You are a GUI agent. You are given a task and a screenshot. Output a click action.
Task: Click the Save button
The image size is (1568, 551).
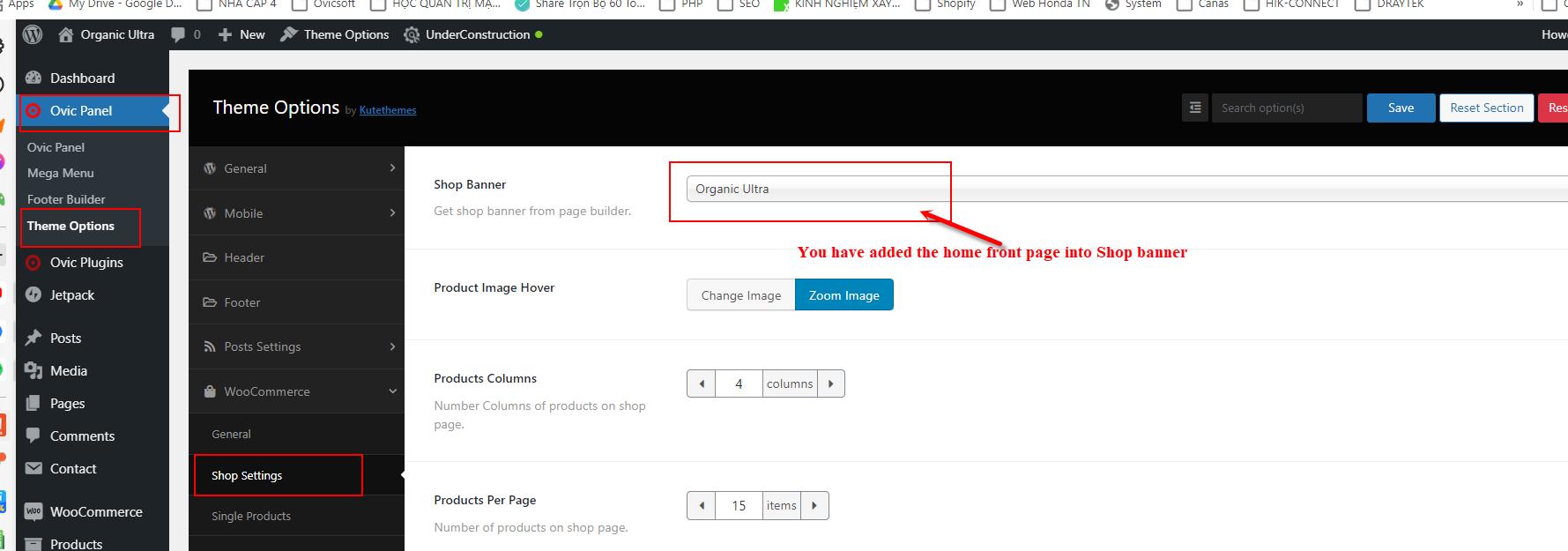click(1401, 108)
